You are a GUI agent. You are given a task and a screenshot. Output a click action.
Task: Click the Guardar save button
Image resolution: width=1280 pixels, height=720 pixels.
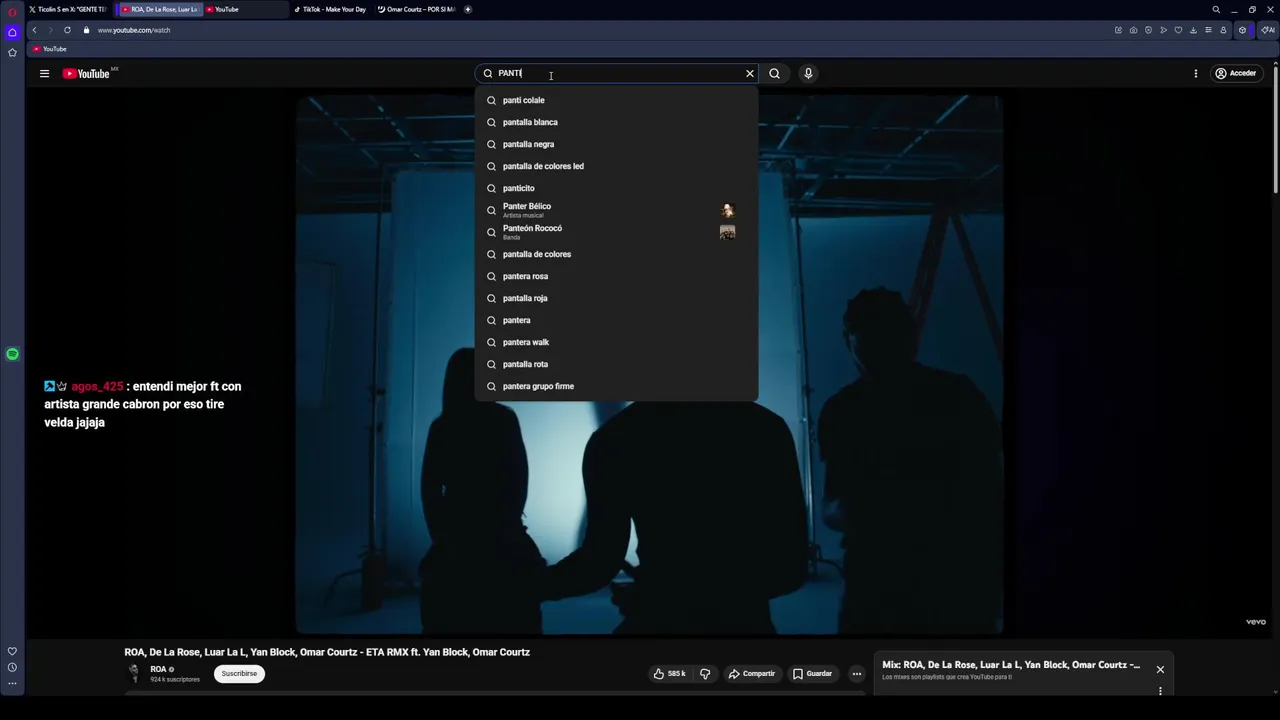[x=813, y=673]
